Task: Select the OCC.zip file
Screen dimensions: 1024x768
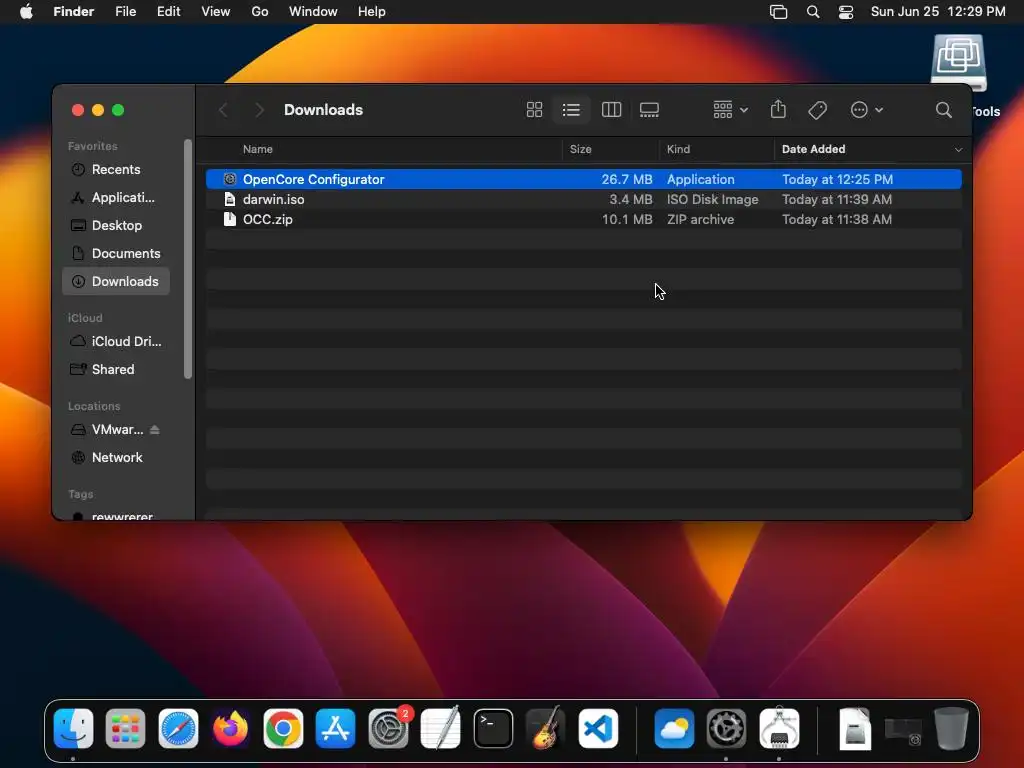Action: coord(583,219)
